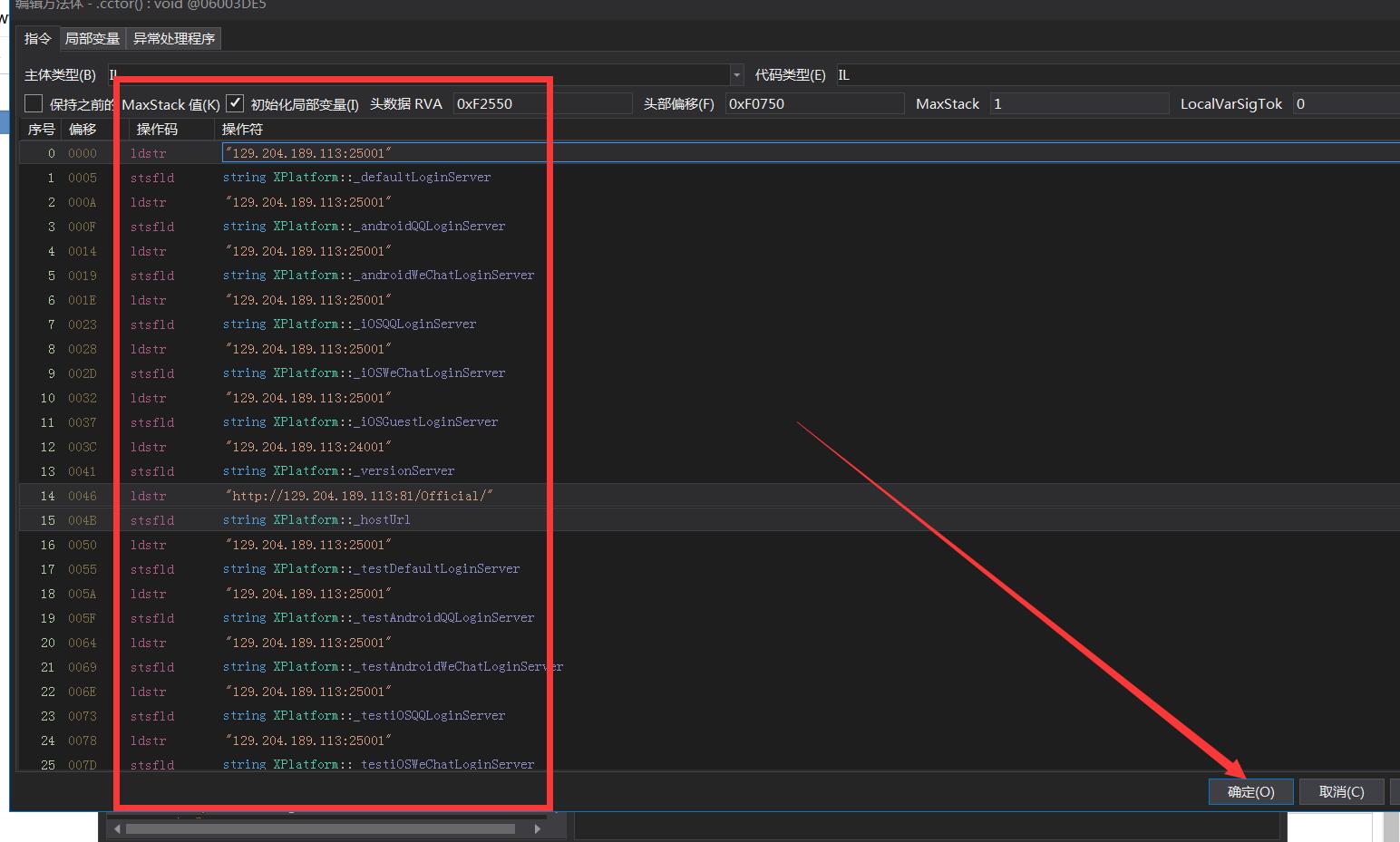Switch to the 局部变量 tab
1400x842 pixels.
[92, 38]
